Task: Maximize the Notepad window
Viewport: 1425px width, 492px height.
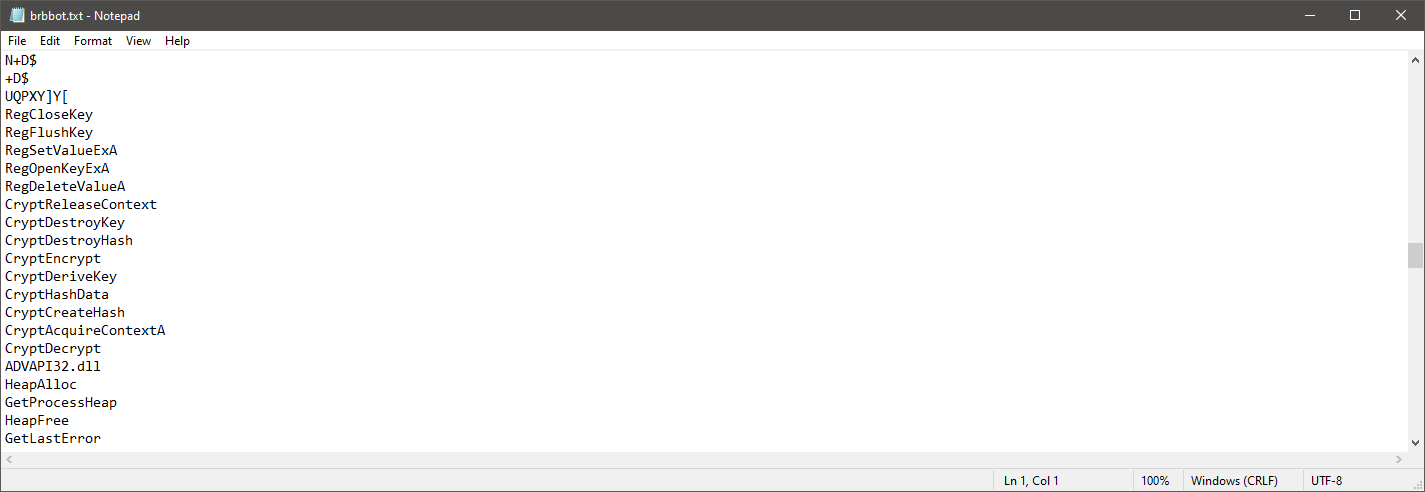Action: 1355,15
